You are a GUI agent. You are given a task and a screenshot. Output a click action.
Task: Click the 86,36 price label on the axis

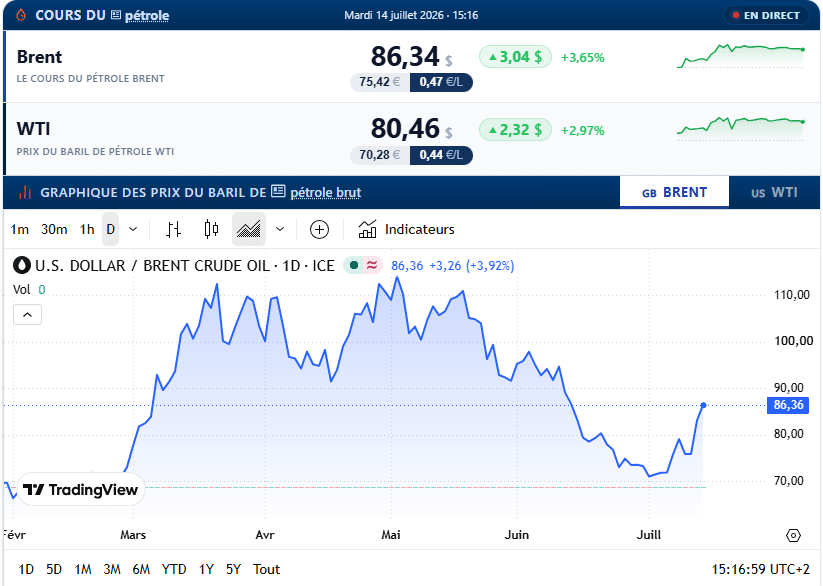click(788, 405)
